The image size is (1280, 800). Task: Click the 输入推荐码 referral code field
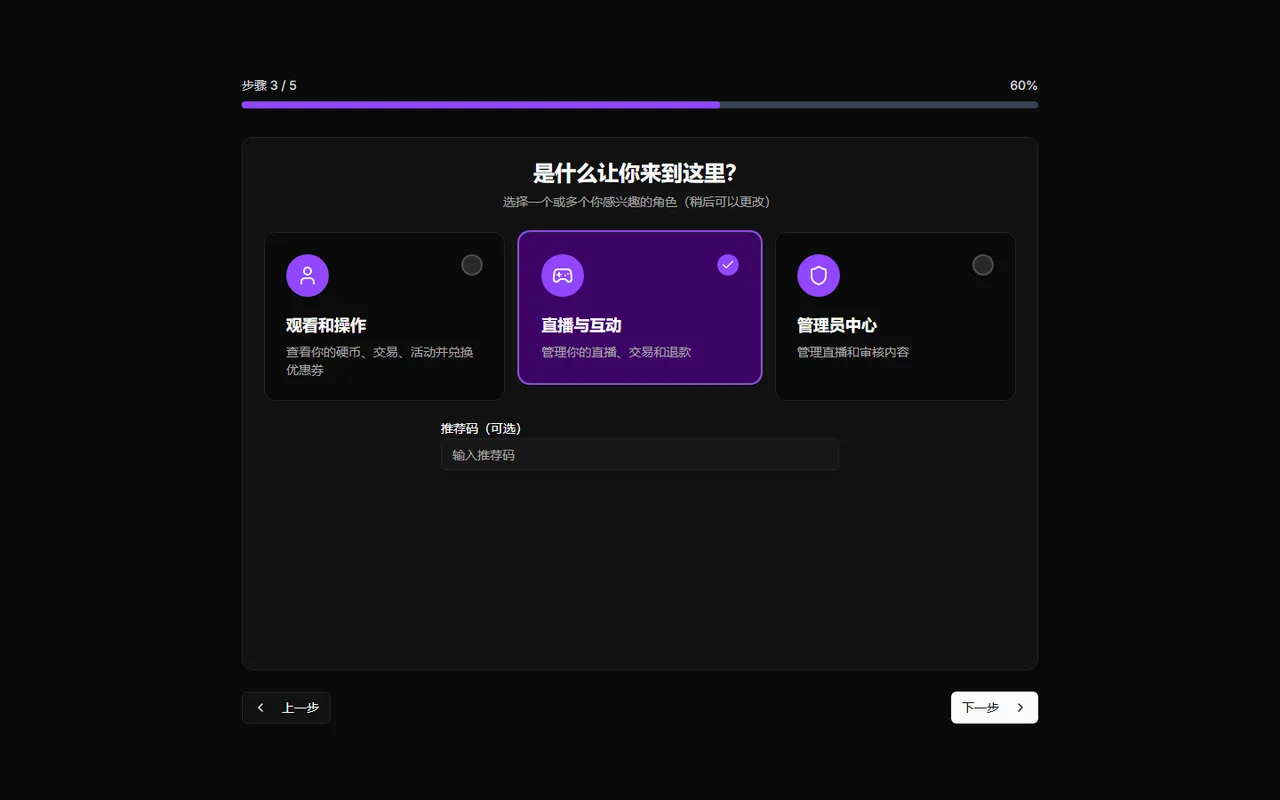[x=640, y=455]
